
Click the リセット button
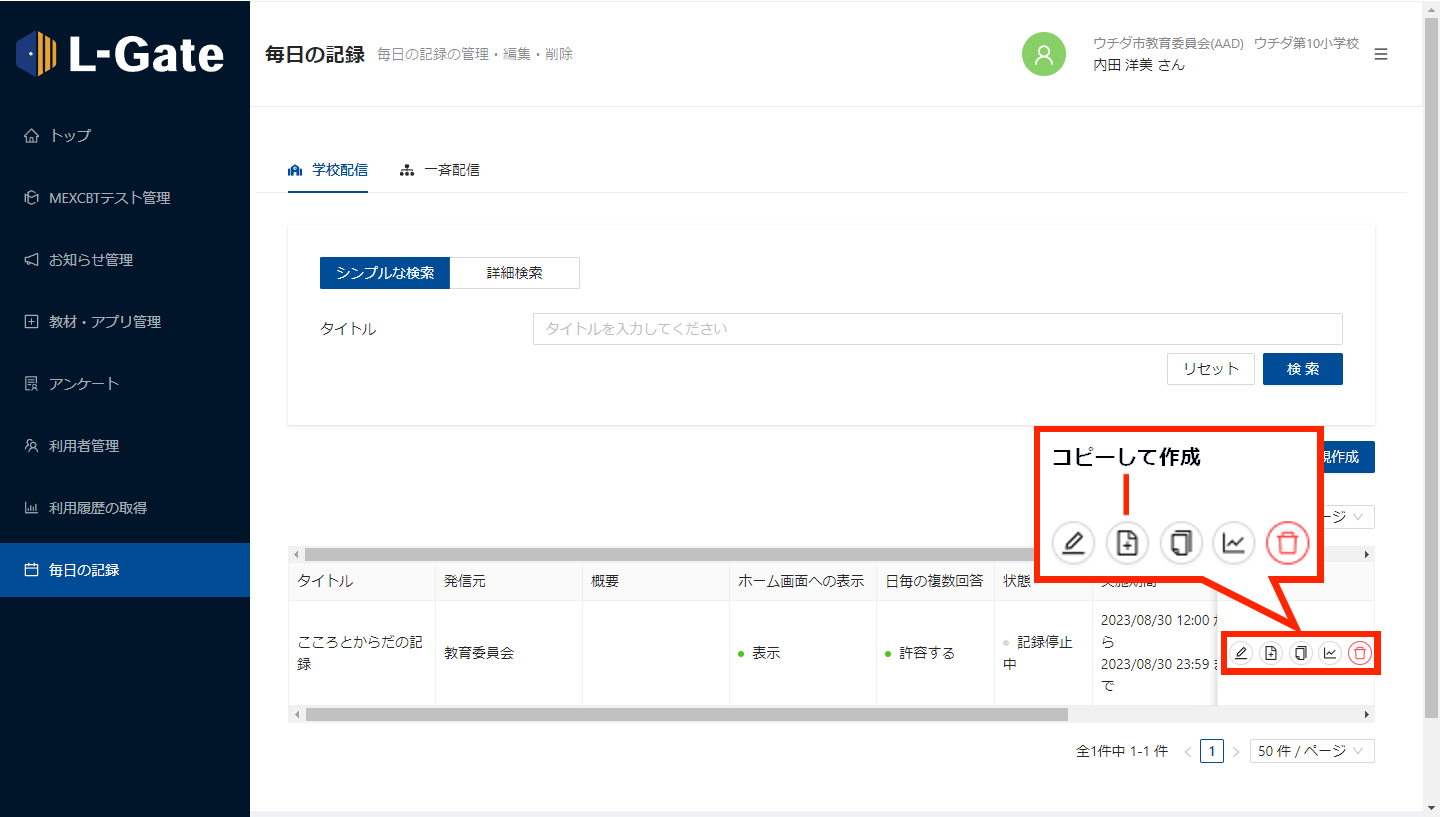pos(1210,369)
